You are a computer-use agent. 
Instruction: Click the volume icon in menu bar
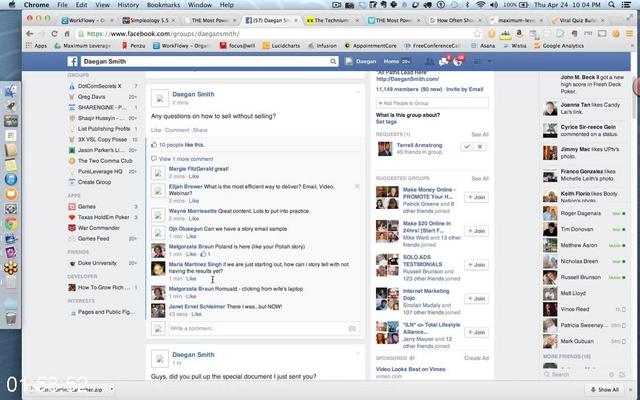coord(493,5)
